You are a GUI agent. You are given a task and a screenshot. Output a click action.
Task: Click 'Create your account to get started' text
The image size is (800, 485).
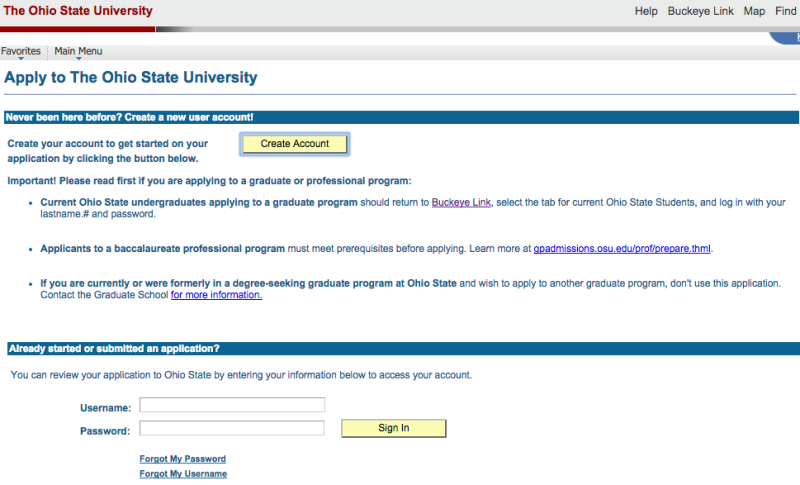point(108,151)
